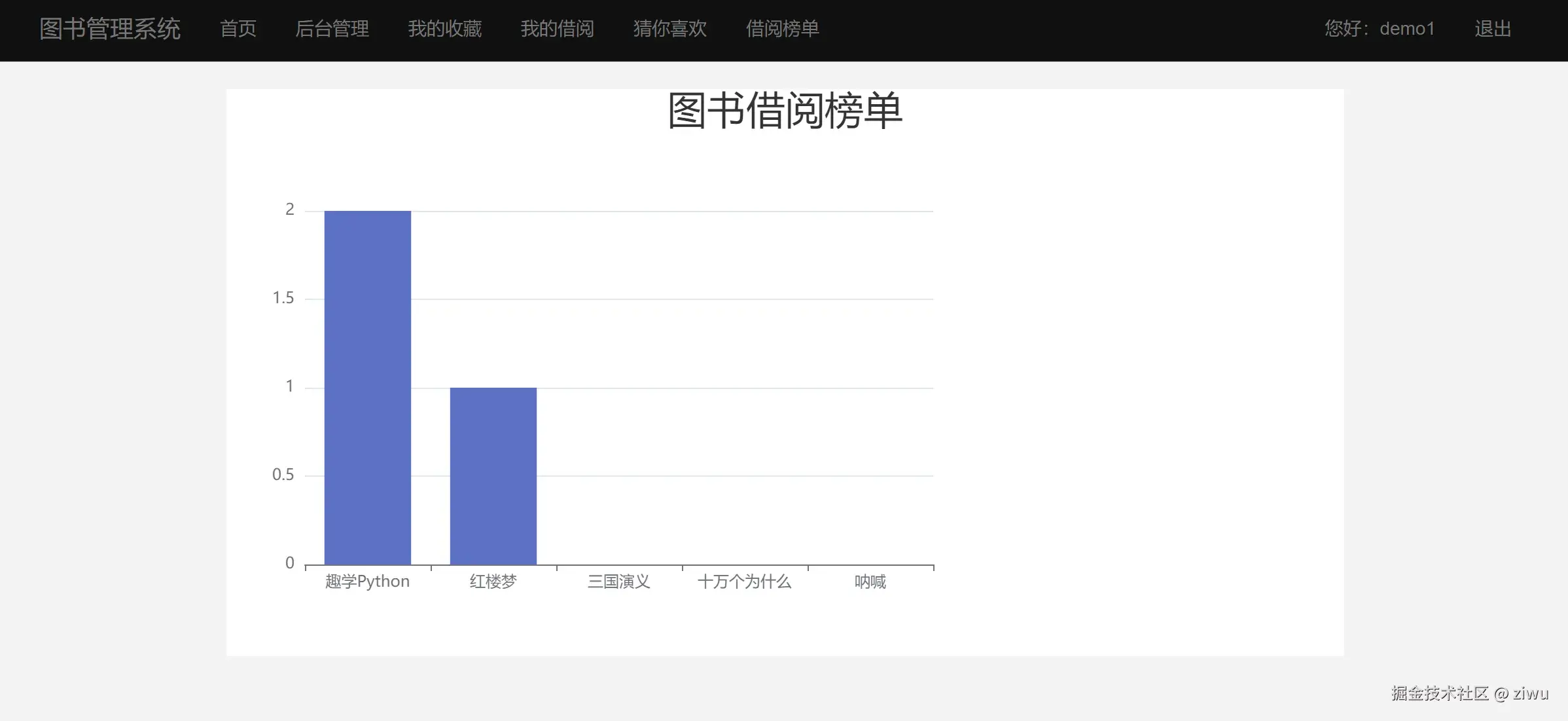The image size is (1568, 721).
Task: Go to 后台管理 in navbar
Action: [x=332, y=29]
